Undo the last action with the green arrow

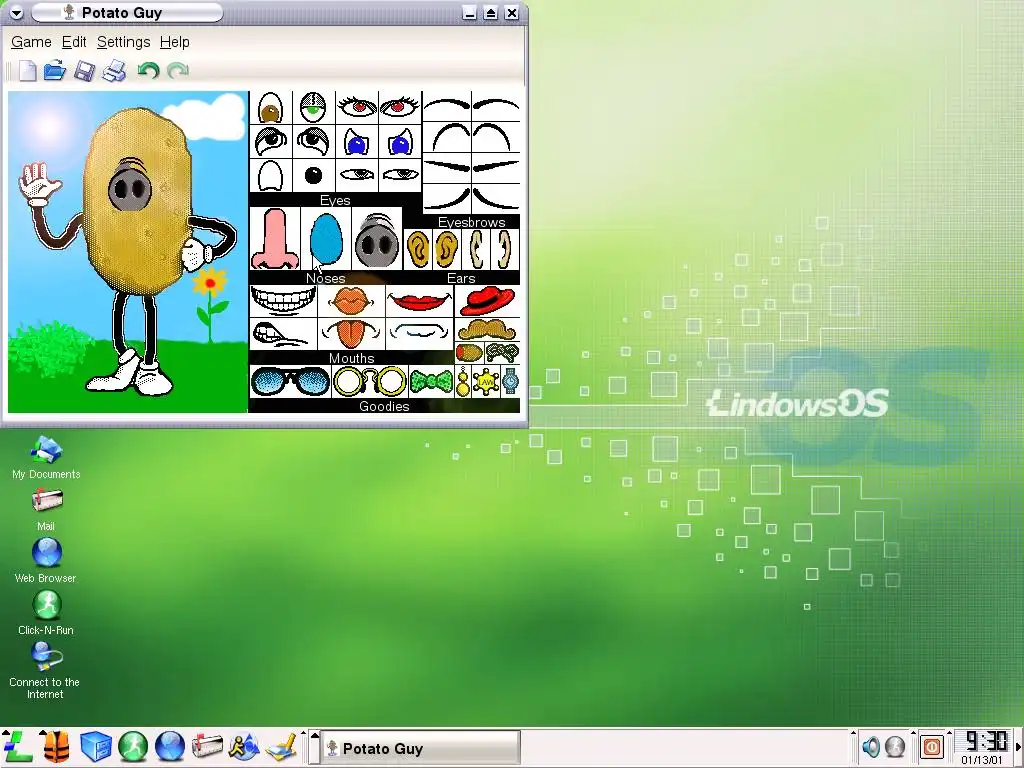pos(148,71)
